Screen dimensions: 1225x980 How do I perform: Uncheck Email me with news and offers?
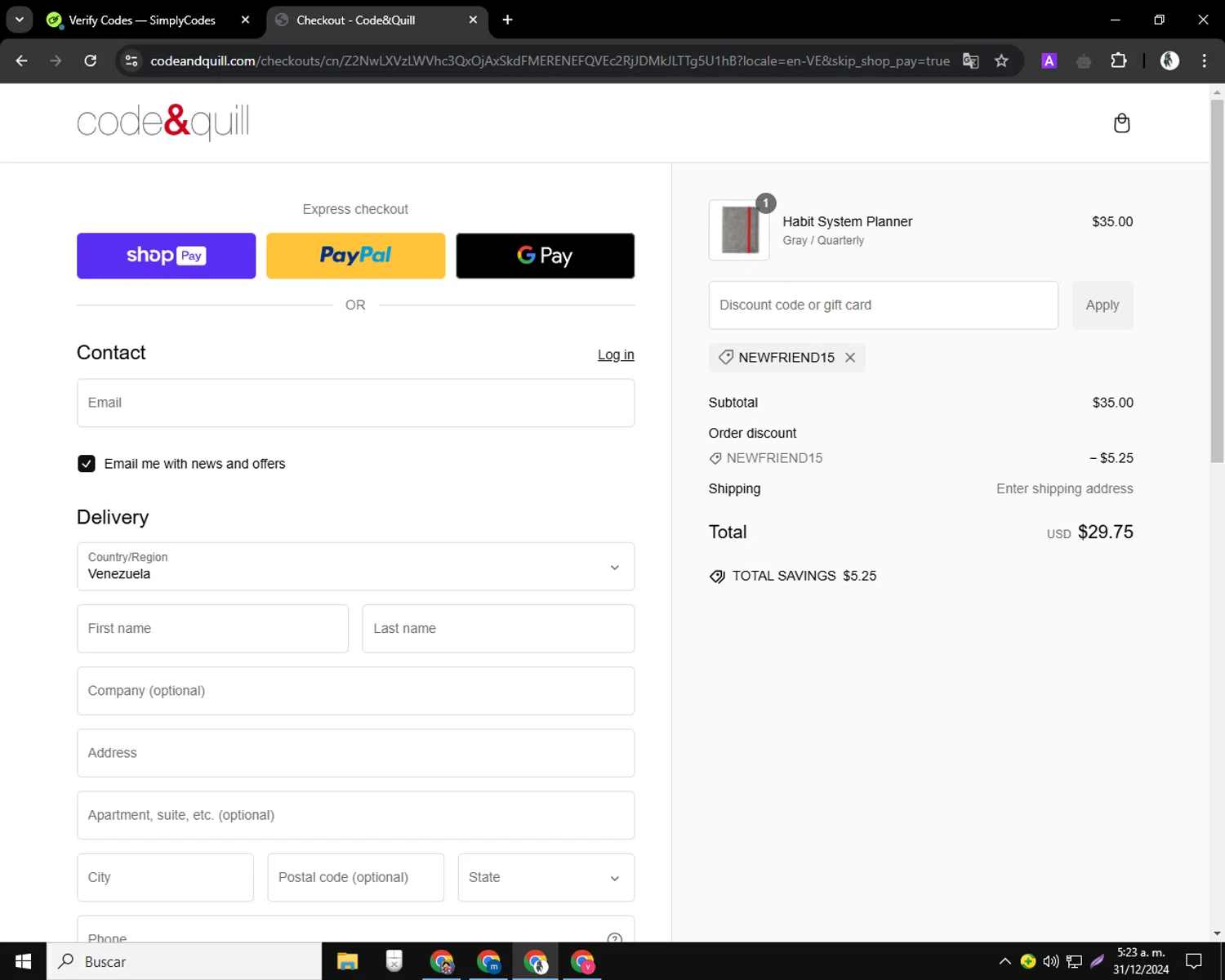(x=86, y=464)
